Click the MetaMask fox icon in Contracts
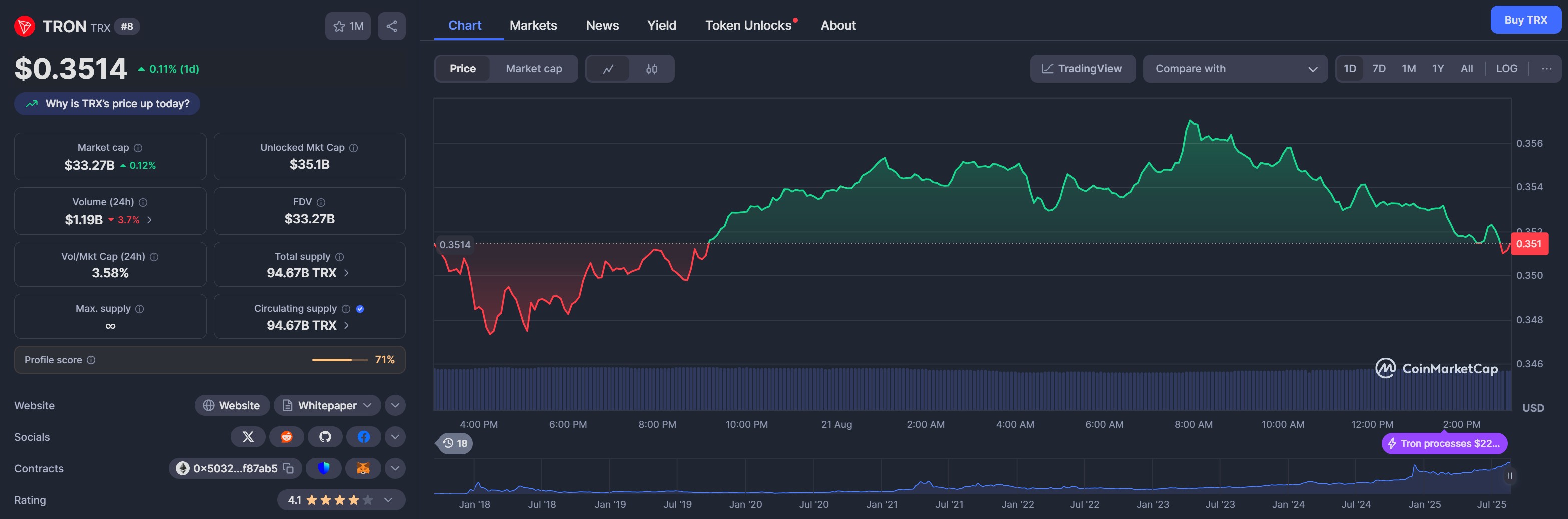The image size is (1568, 519). (x=363, y=468)
